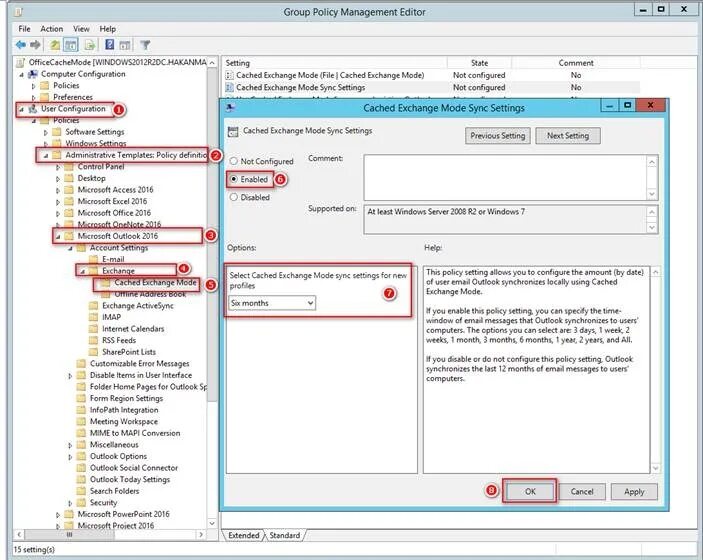Screen dimensions: 703x560
Task: Expand the Software Settings node
Action: click(46, 132)
